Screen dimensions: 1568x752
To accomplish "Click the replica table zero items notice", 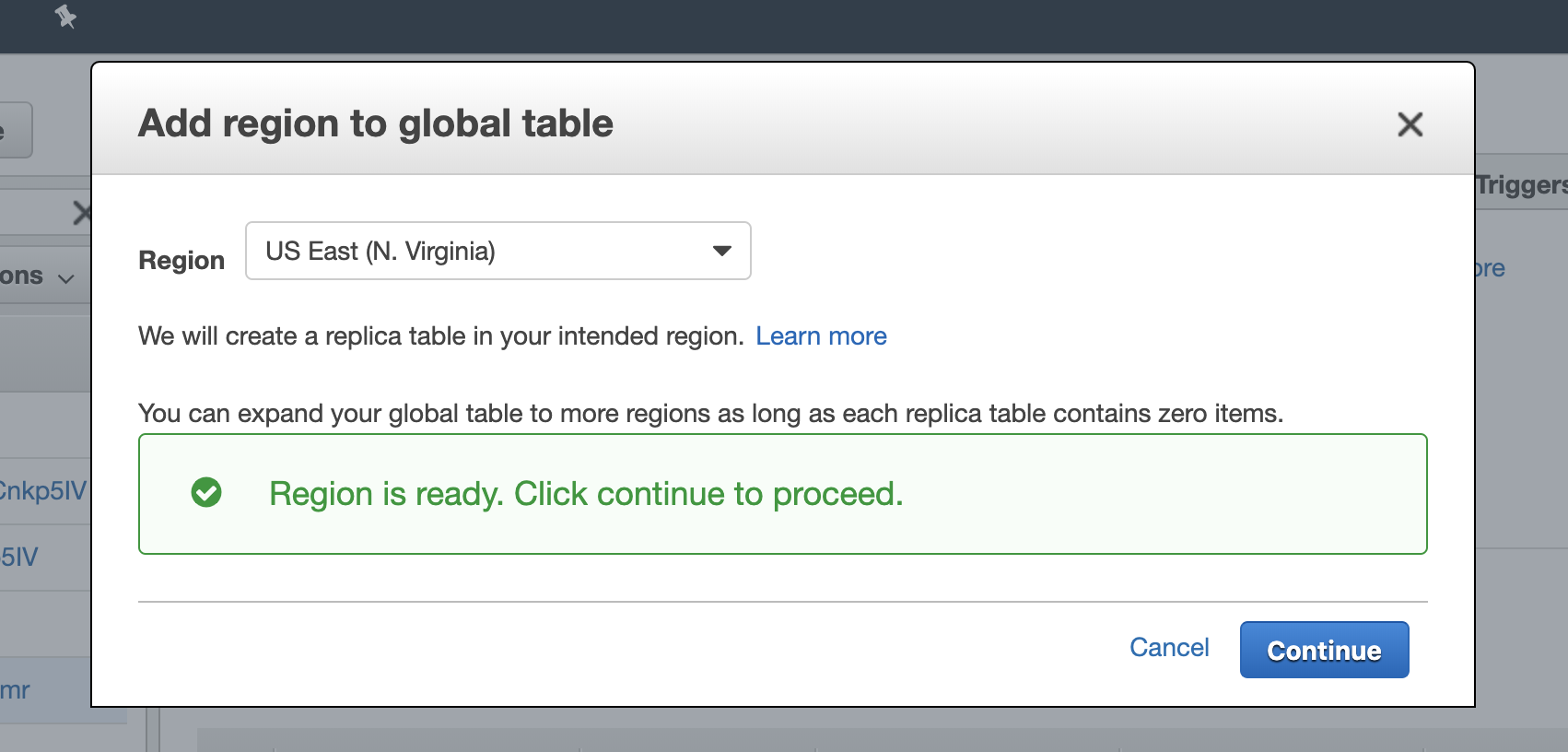I will (x=710, y=414).
